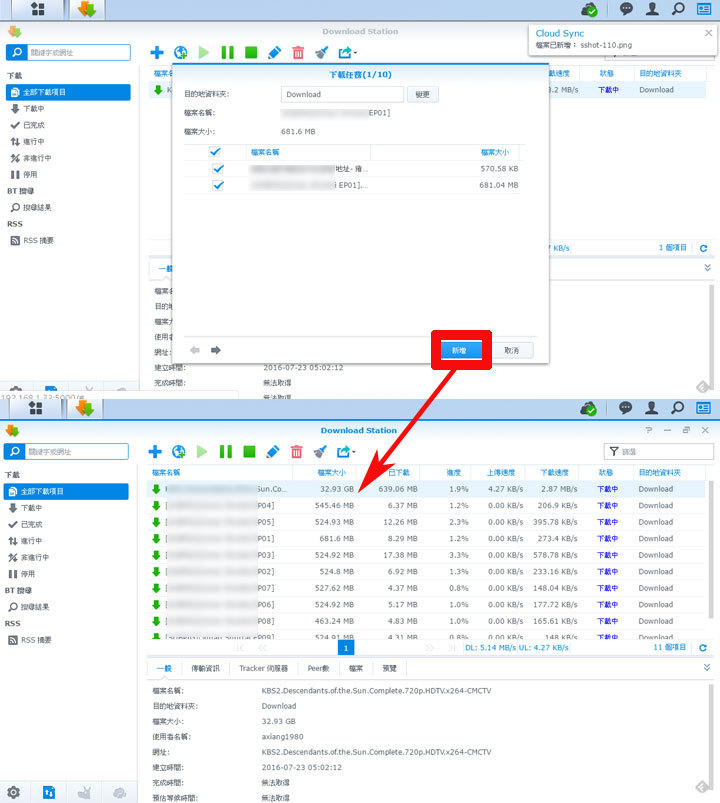This screenshot has height=803, width=720.
Task: Sort by the 檔案大小 column header in the 11-item list
Action: point(331,473)
